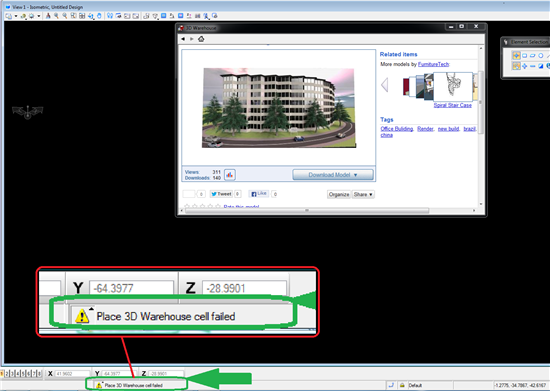Expand the Share dropdown menu
550x391 pixels.
(x=363, y=194)
